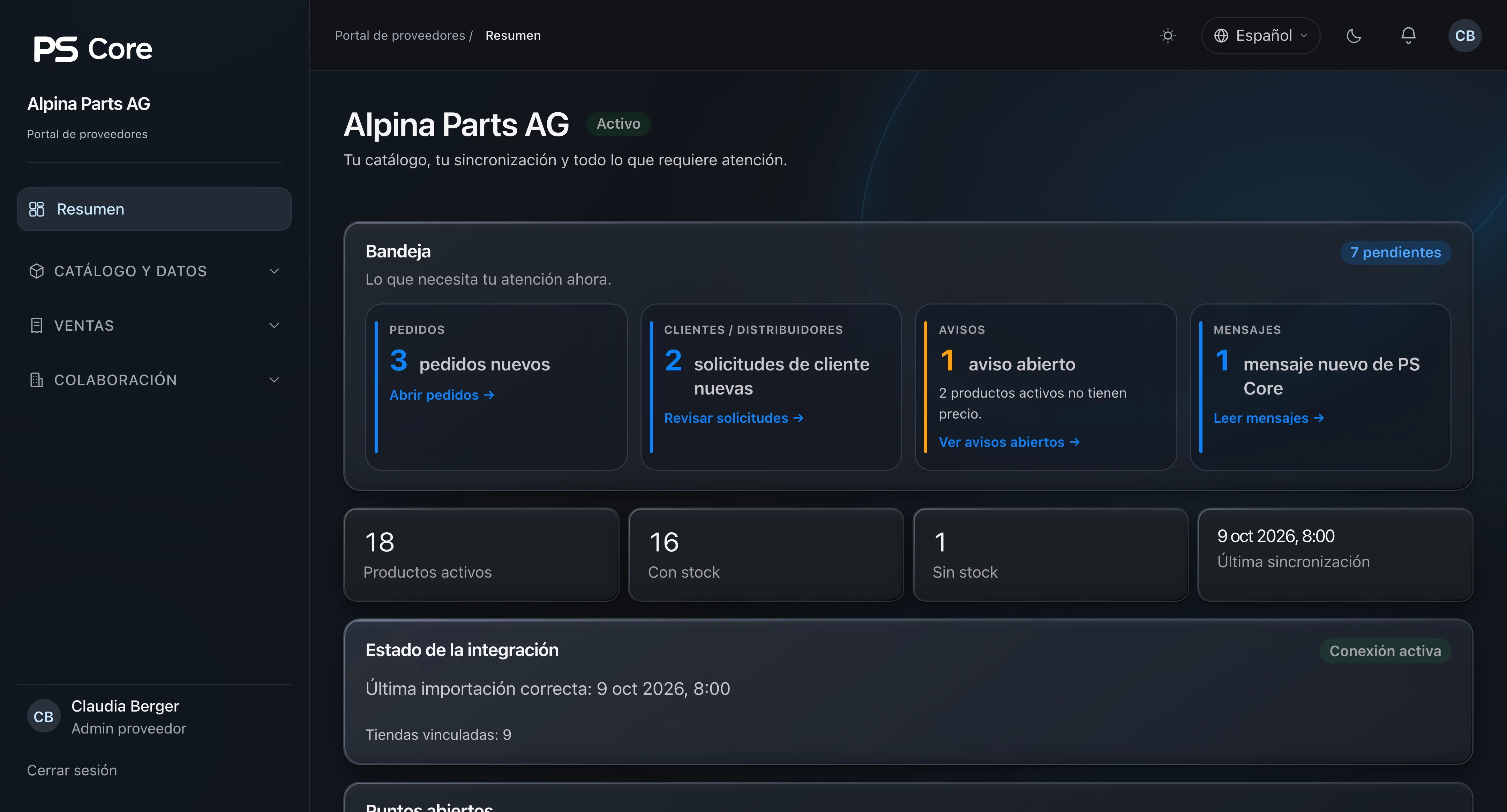Click the Pedidos card with 3 pedidos nuevos
Image resolution: width=1507 pixels, height=812 pixels.
point(496,387)
